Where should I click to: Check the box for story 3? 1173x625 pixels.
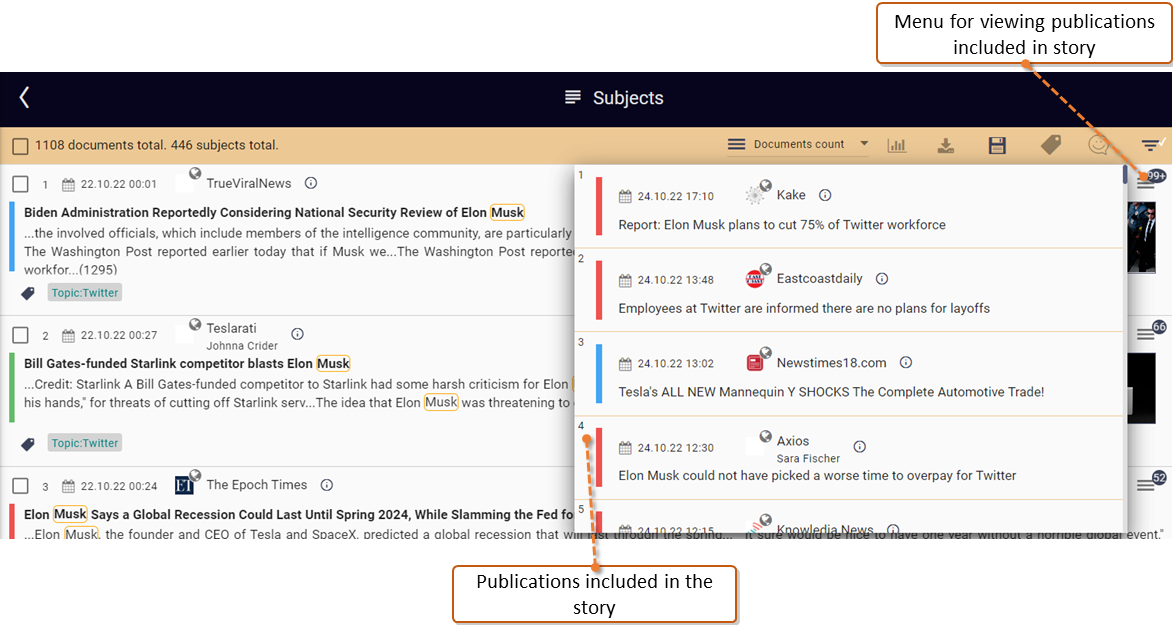coord(20,486)
